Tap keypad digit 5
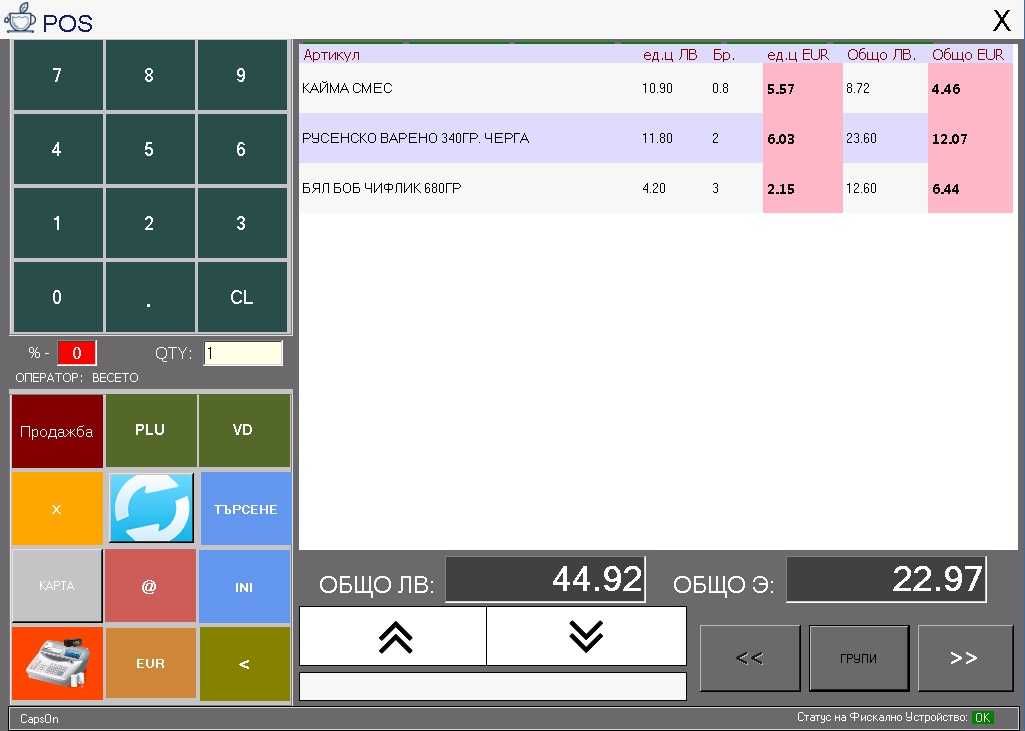Viewport: 1025px width, 731px height. click(x=150, y=149)
